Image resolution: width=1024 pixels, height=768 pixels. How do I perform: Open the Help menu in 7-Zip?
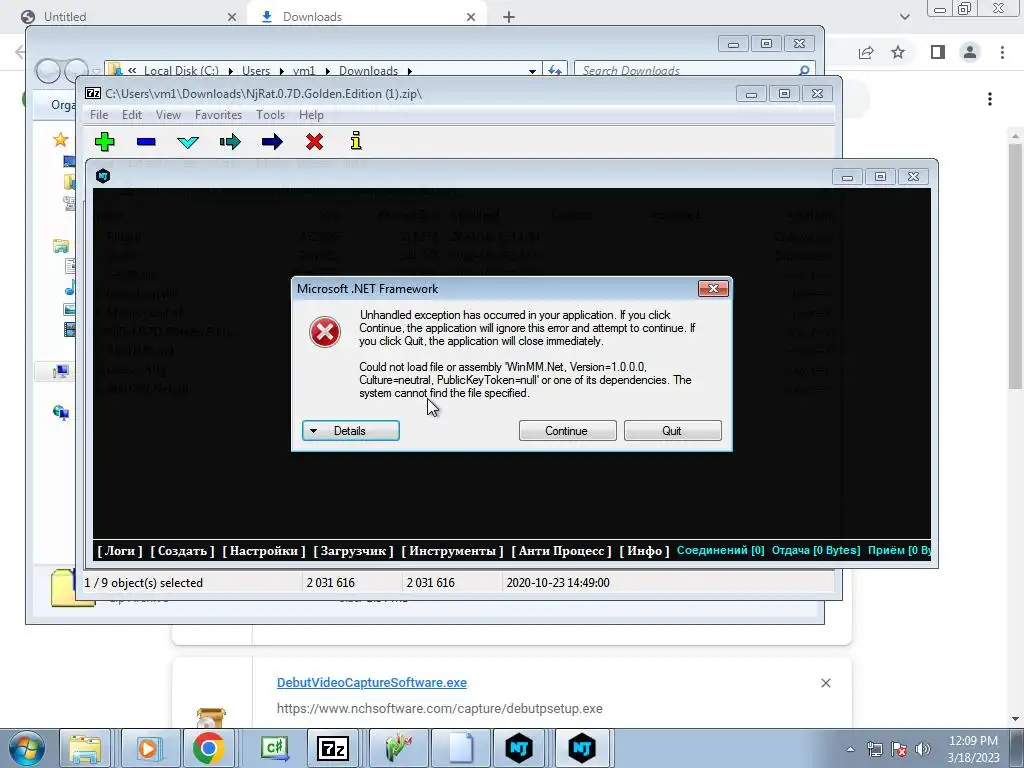311,115
